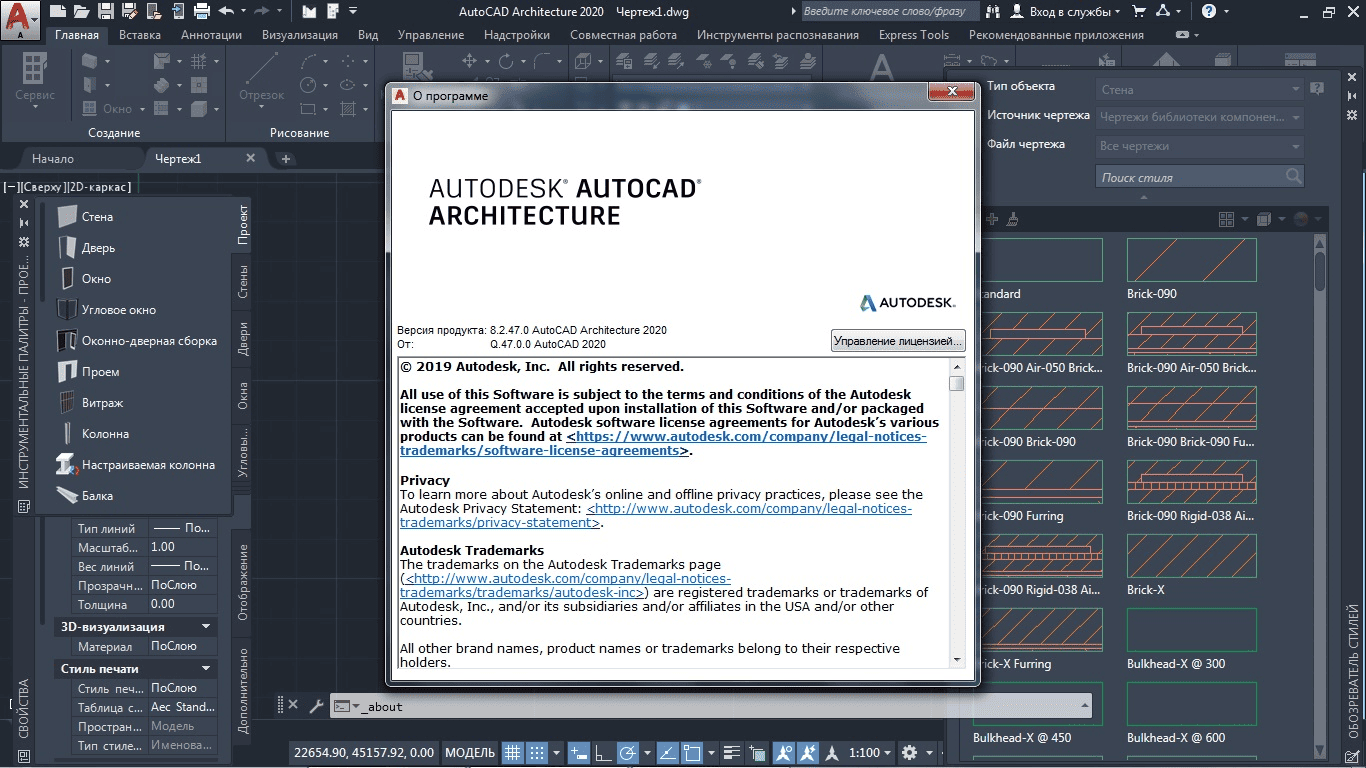Switch to the Начало file tab
Screen dimensions: 1366x768
(x=53, y=158)
